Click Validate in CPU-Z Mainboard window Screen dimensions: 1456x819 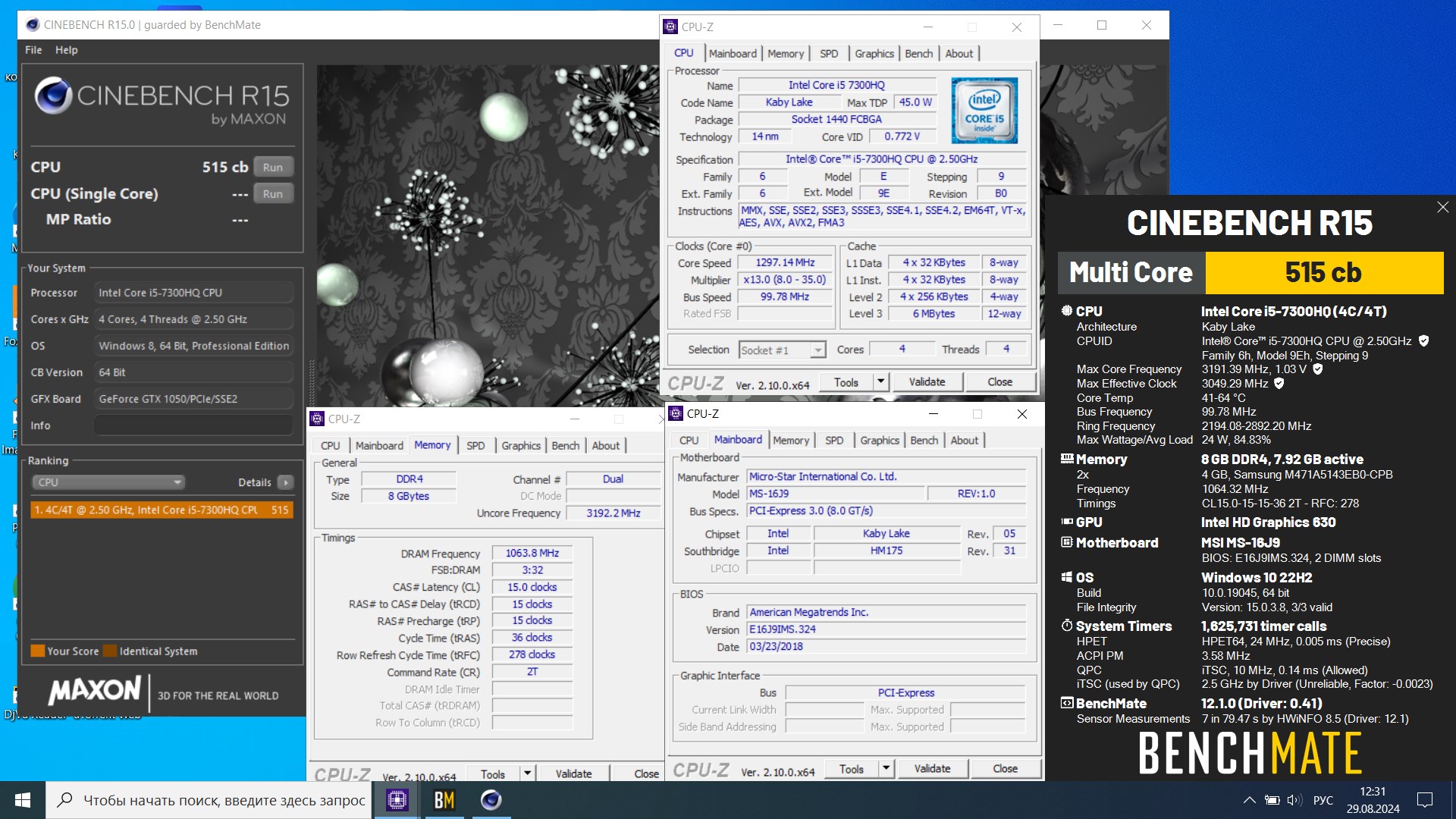(932, 769)
